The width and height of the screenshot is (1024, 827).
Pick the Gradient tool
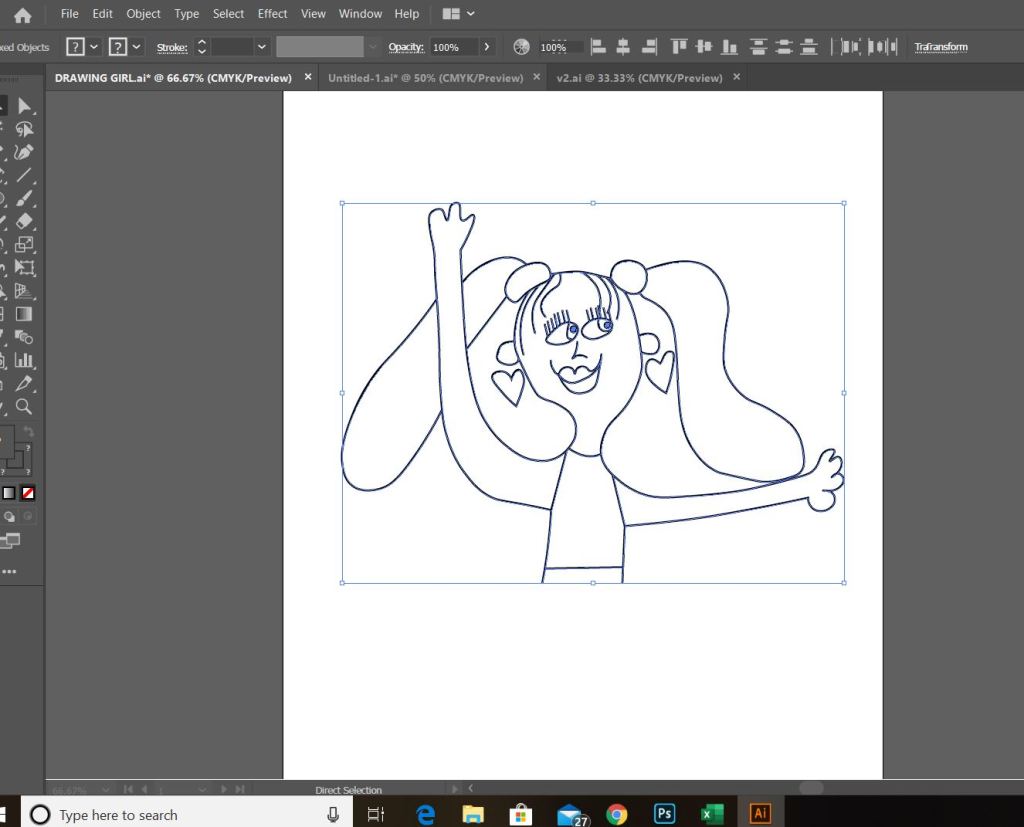coord(25,314)
